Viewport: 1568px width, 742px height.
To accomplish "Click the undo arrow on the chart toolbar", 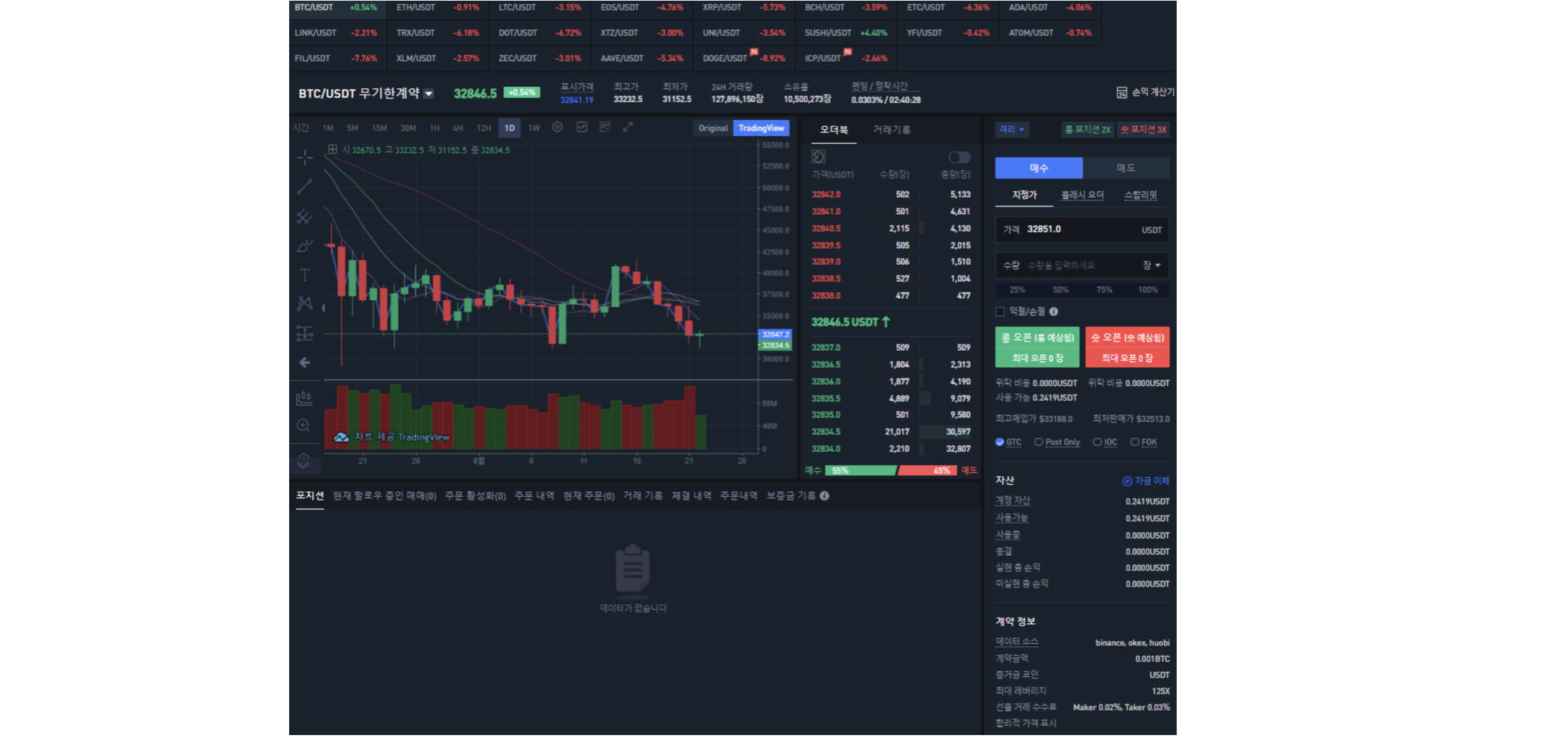I will 304,362.
